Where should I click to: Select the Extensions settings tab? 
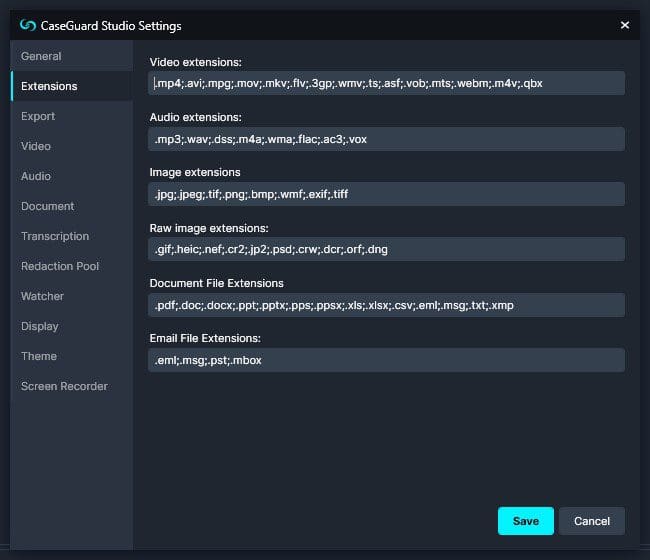pyautogui.click(x=72, y=86)
